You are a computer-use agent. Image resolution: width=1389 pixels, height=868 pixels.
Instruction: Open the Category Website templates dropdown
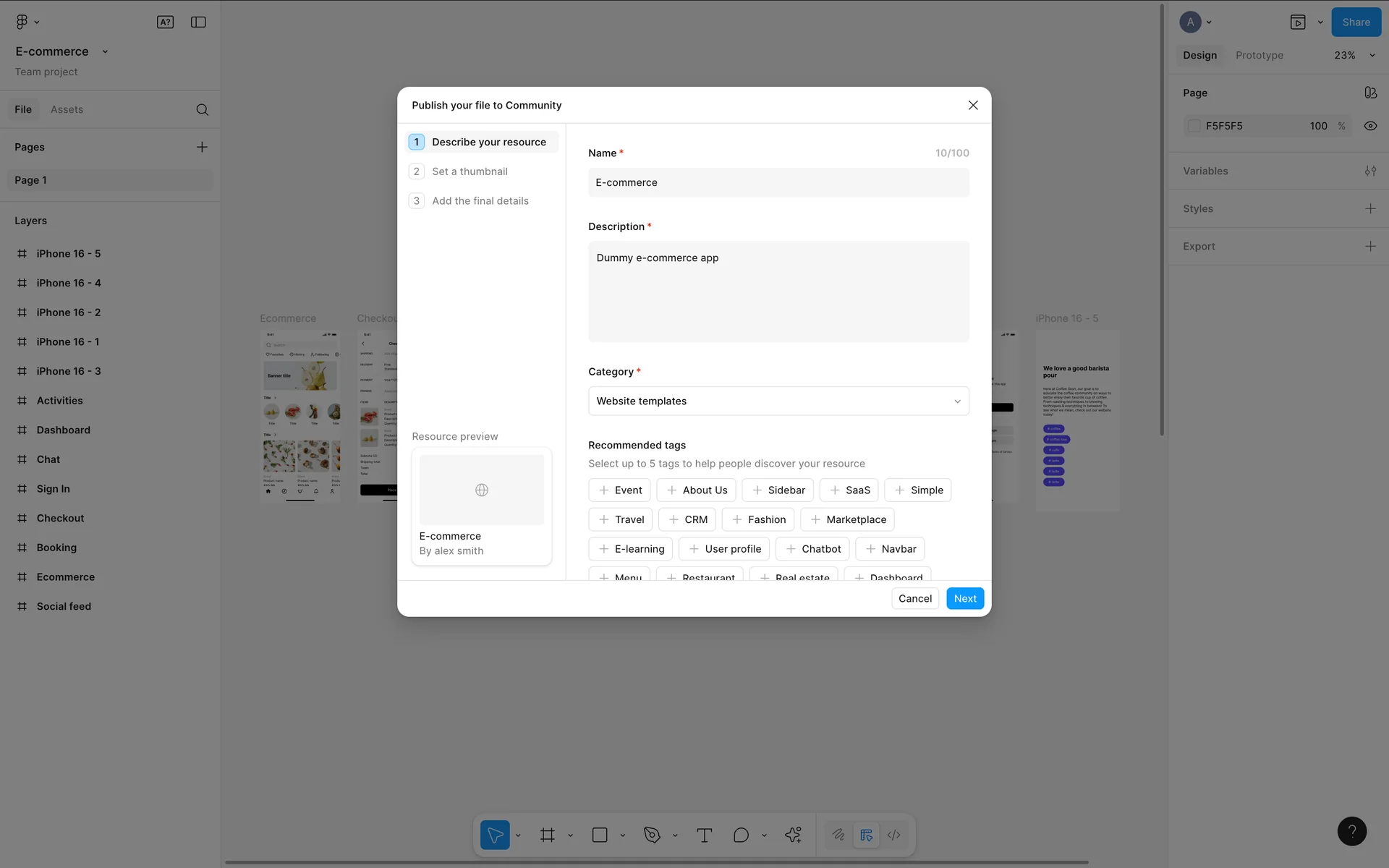pos(778,401)
